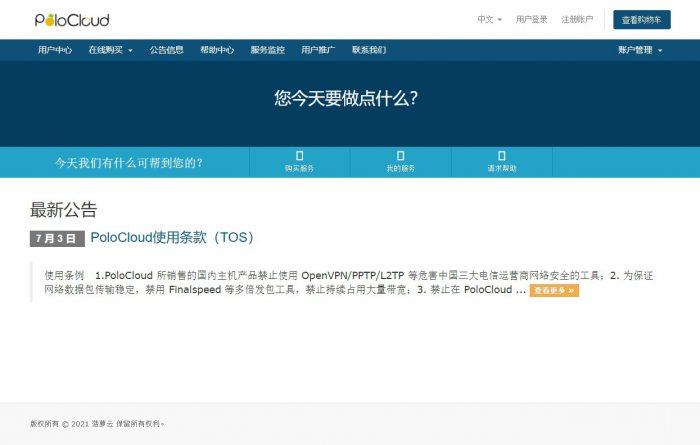Expand the 账户管理 dropdown
This screenshot has height=445, width=700.
pos(640,50)
